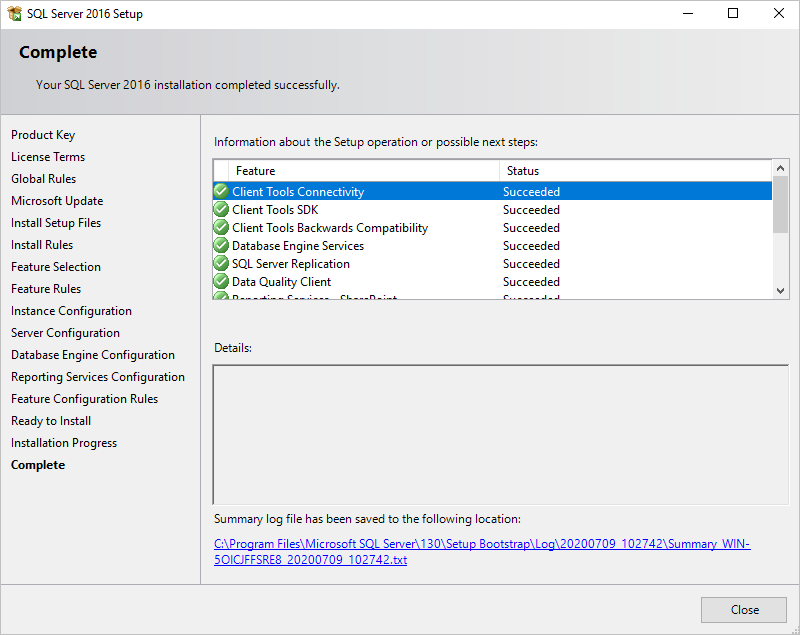Click Succeeded status for Database Engine Services
The height and width of the screenshot is (635, 800).
point(531,246)
